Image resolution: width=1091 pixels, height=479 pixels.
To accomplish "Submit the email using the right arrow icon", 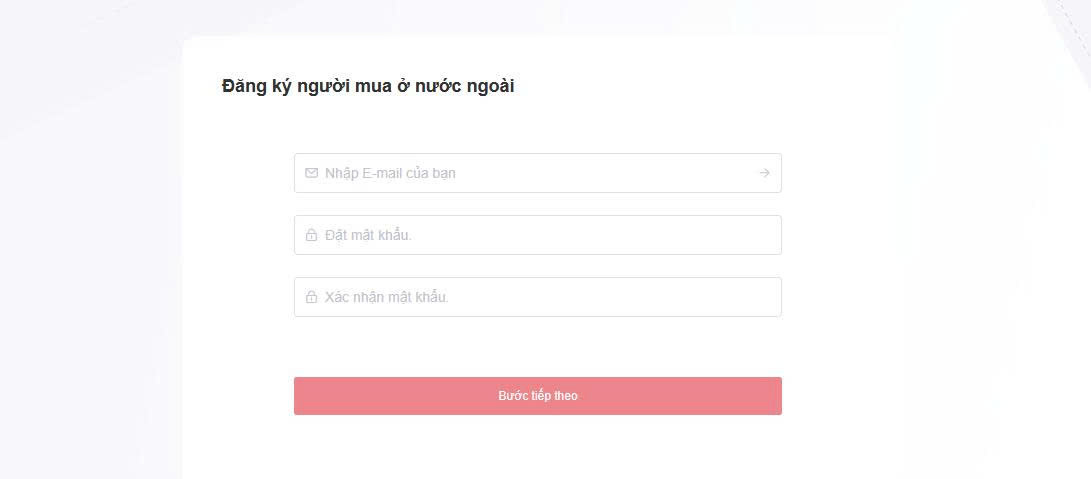I will [x=764, y=173].
